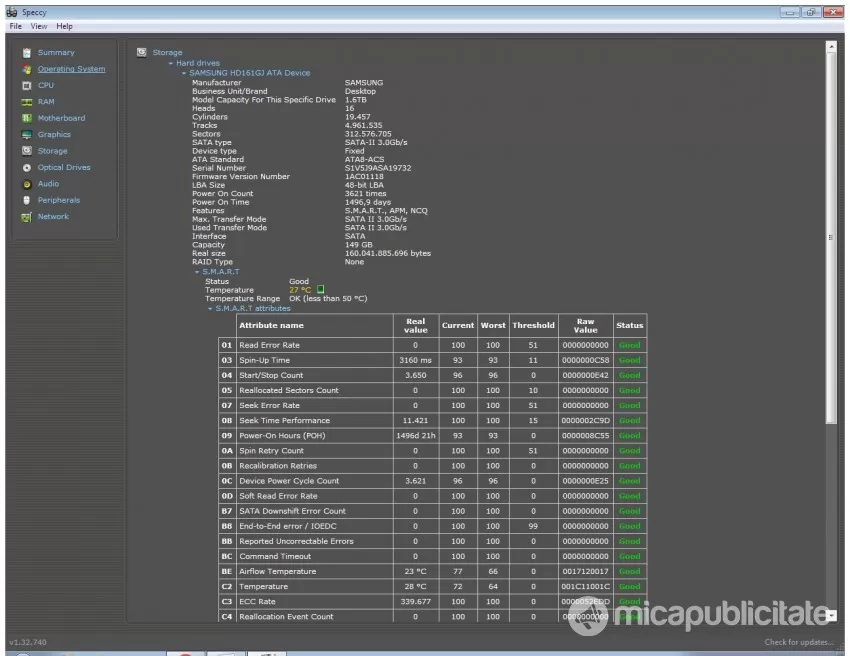
Task: Open the View menu
Action: (38, 26)
